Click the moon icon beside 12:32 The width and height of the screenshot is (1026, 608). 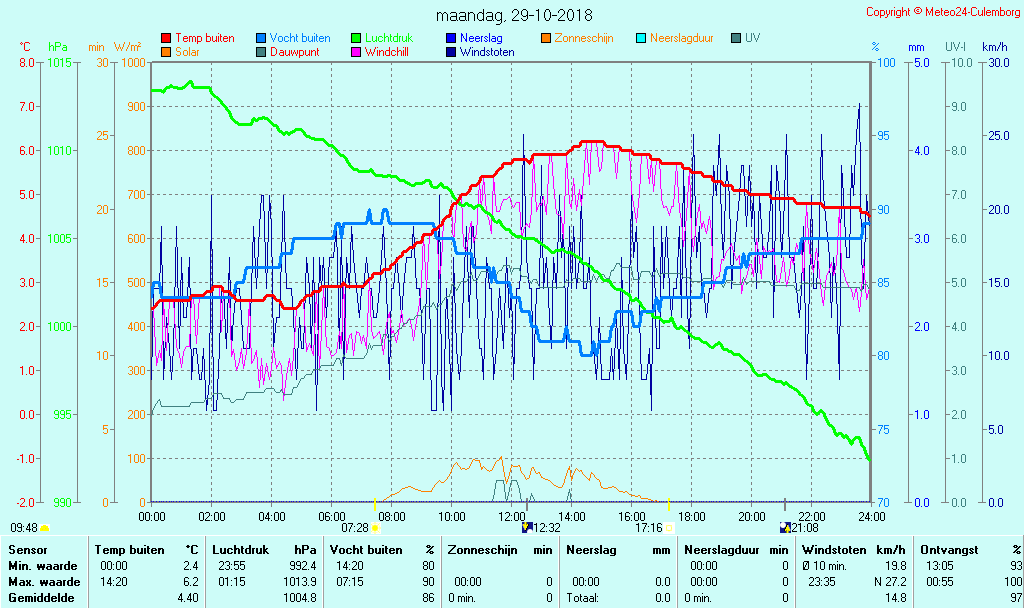coord(527,527)
